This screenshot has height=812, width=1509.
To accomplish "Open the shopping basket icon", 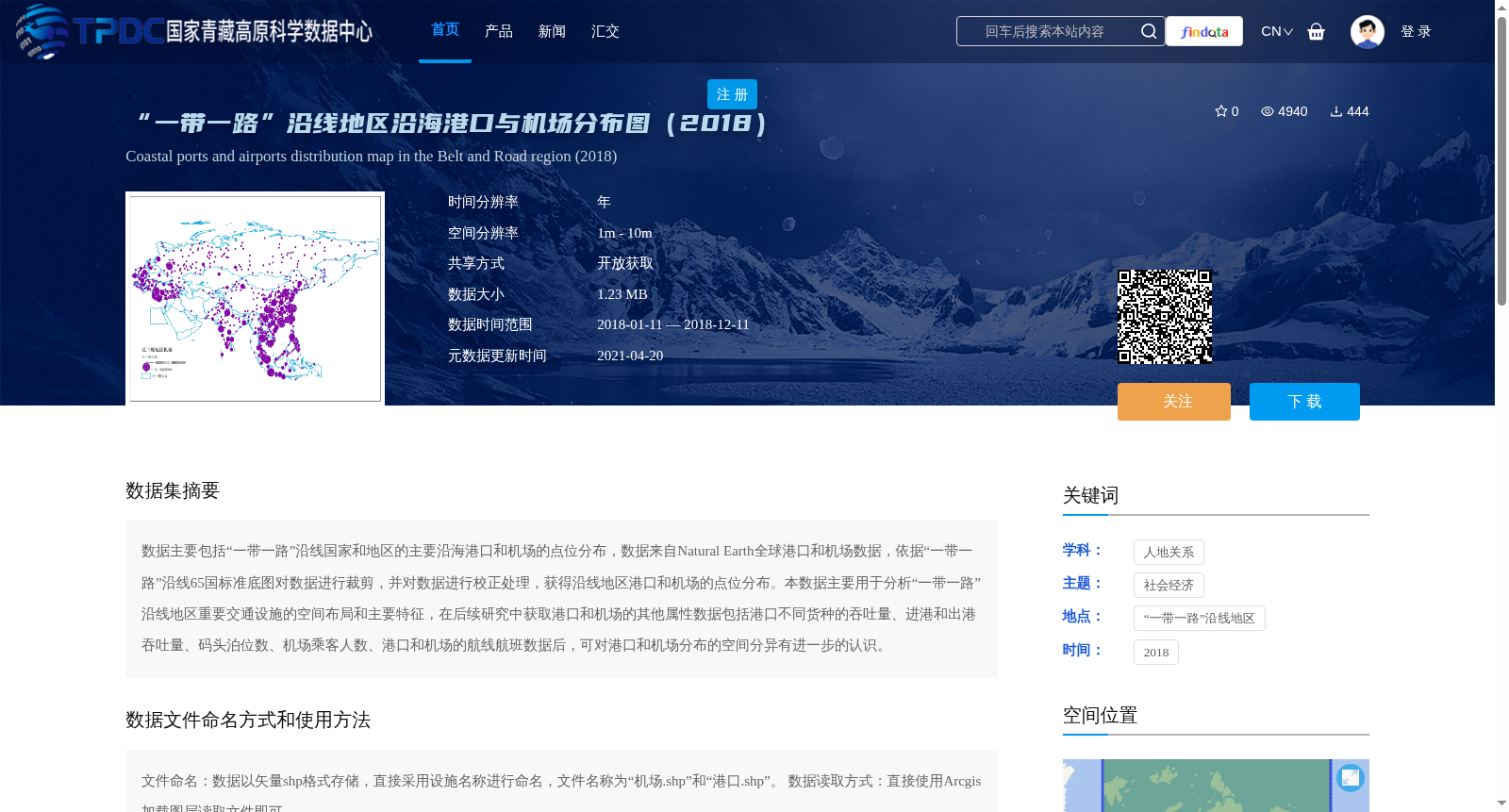I will click(1316, 31).
